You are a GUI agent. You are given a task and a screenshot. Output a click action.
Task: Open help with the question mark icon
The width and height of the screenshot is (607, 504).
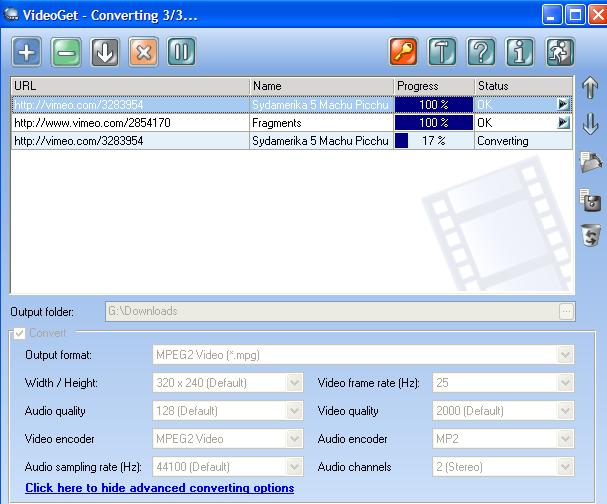pyautogui.click(x=481, y=52)
